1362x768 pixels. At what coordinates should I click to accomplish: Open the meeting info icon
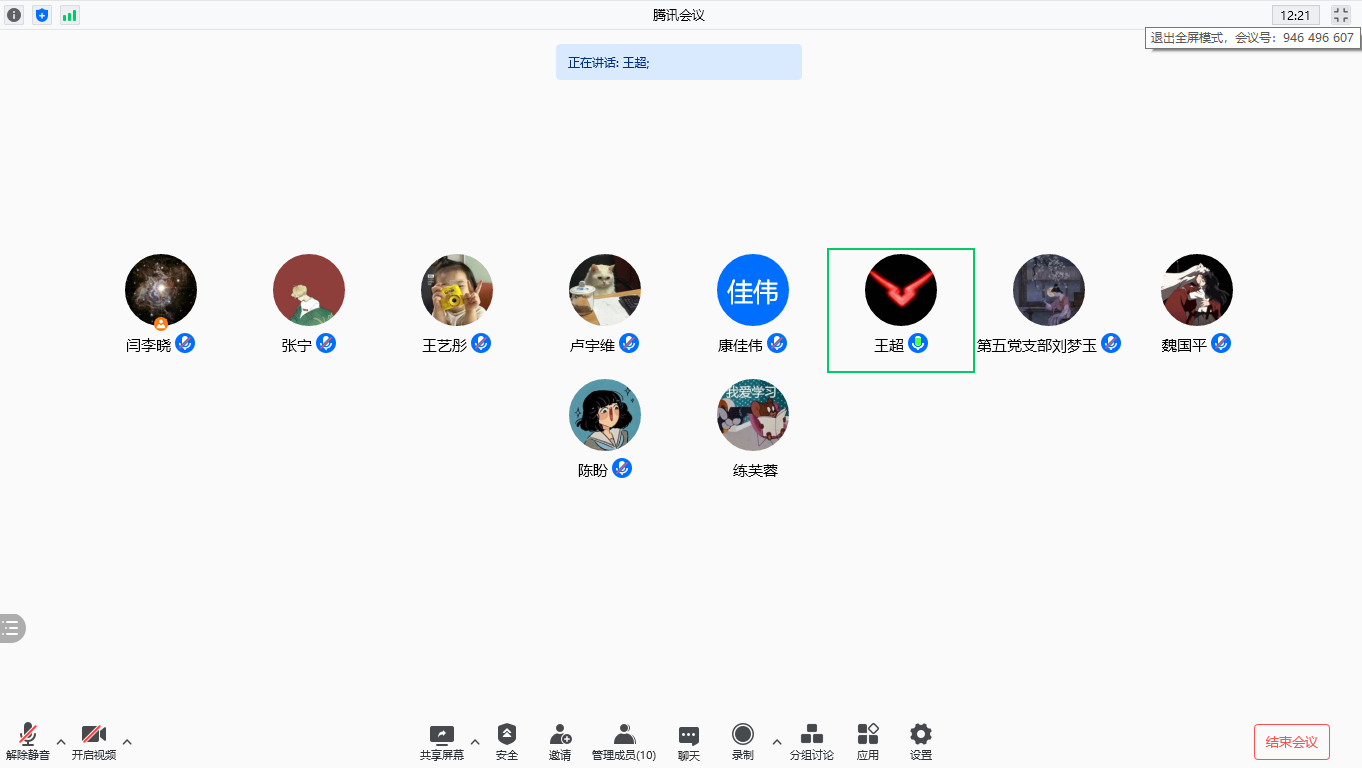point(14,15)
